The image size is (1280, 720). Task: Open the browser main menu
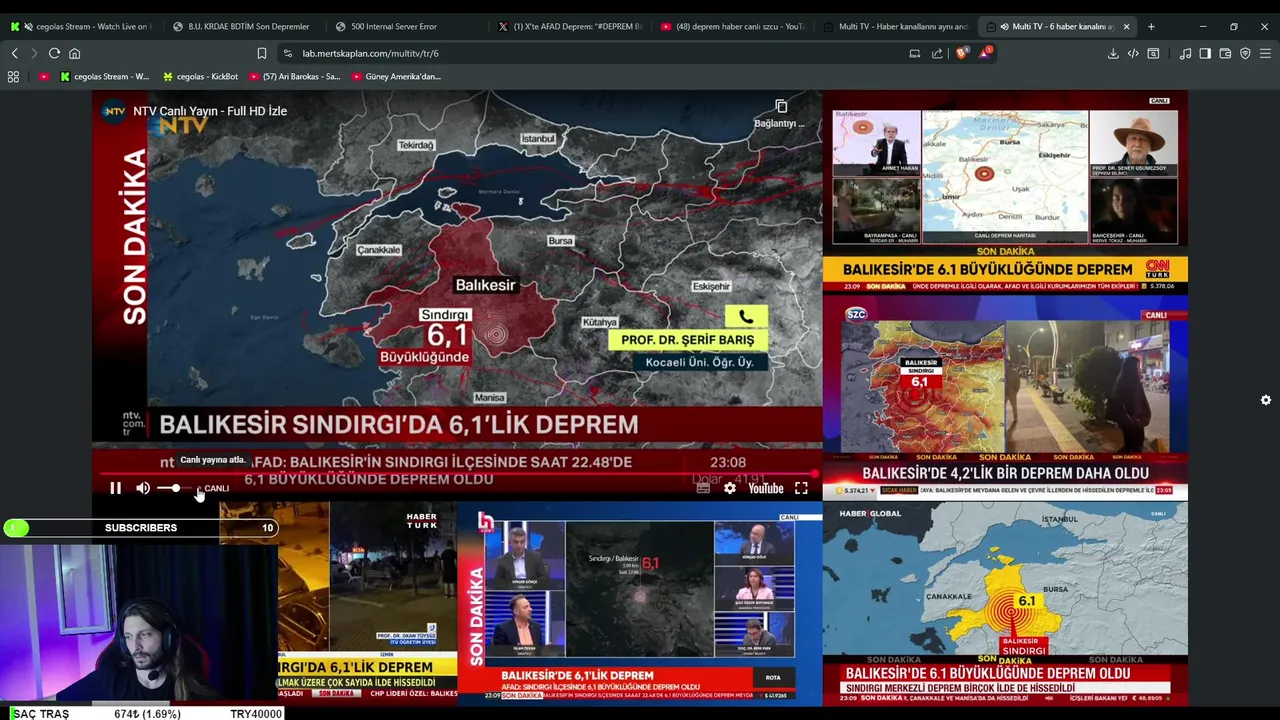tap(1265, 53)
